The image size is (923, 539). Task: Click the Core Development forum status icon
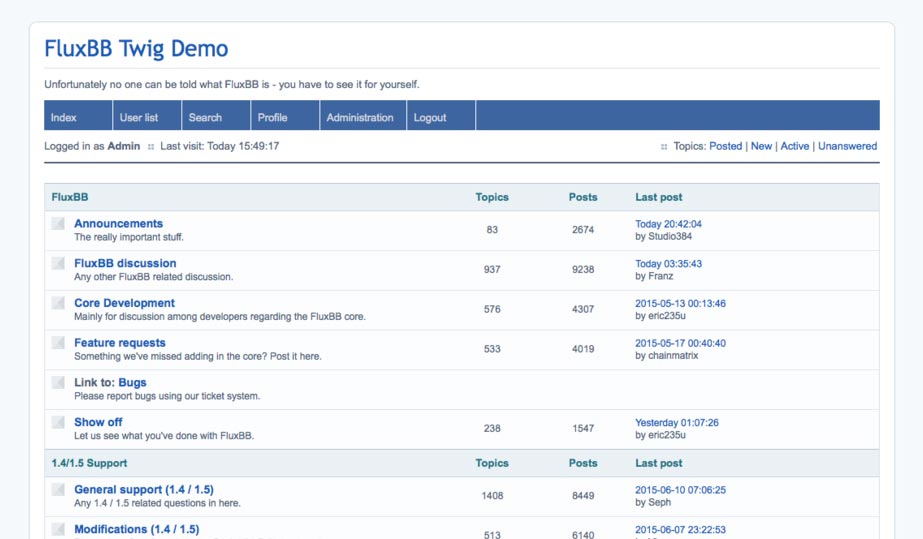(x=58, y=303)
